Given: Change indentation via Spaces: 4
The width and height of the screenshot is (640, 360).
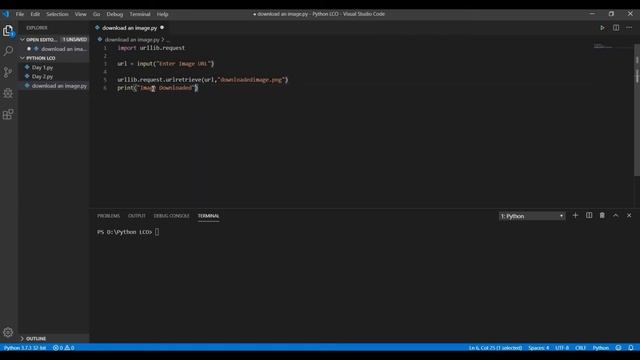Looking at the screenshot, I should pyautogui.click(x=538, y=348).
